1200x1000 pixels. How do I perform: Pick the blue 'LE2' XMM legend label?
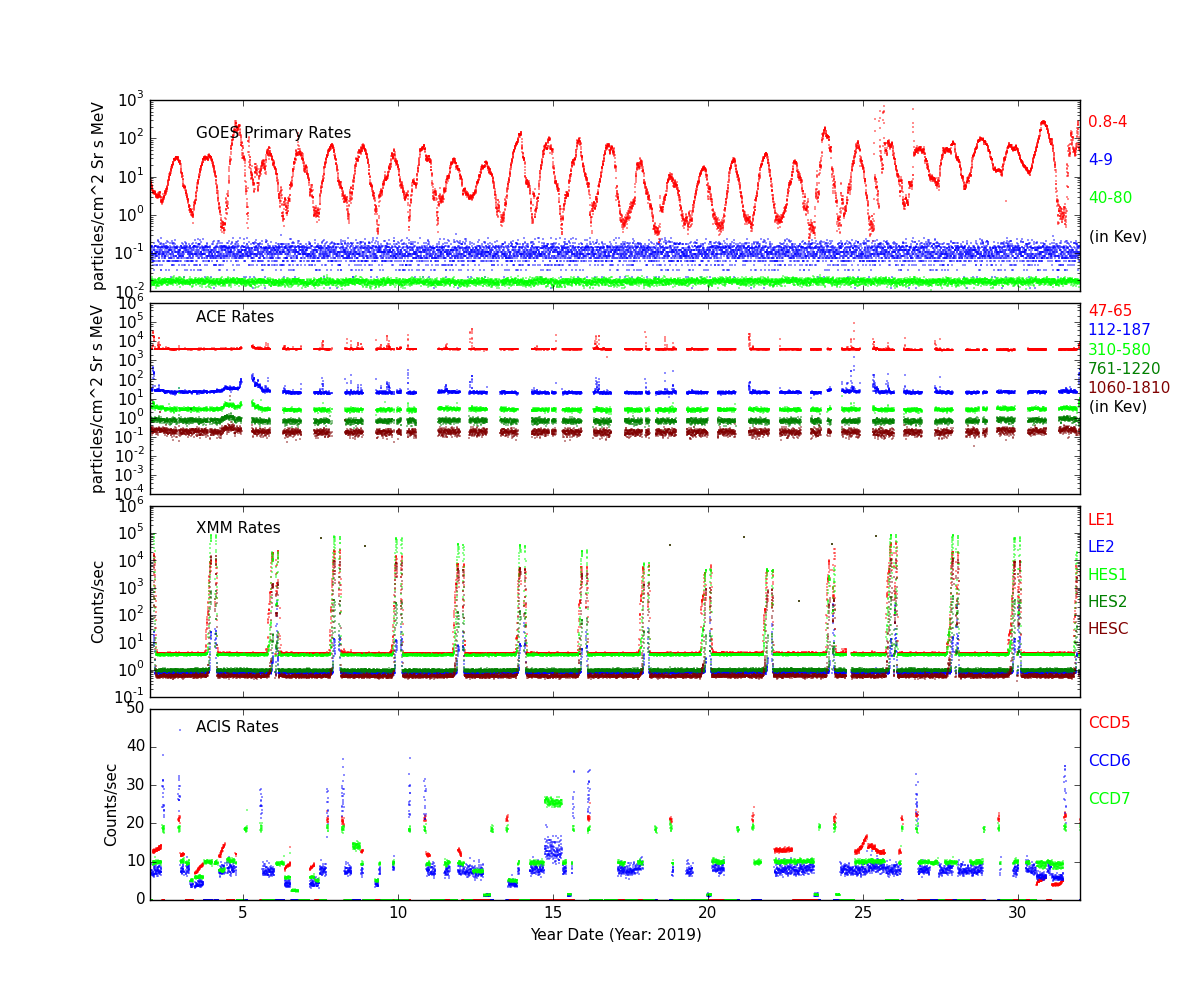coord(1101,547)
